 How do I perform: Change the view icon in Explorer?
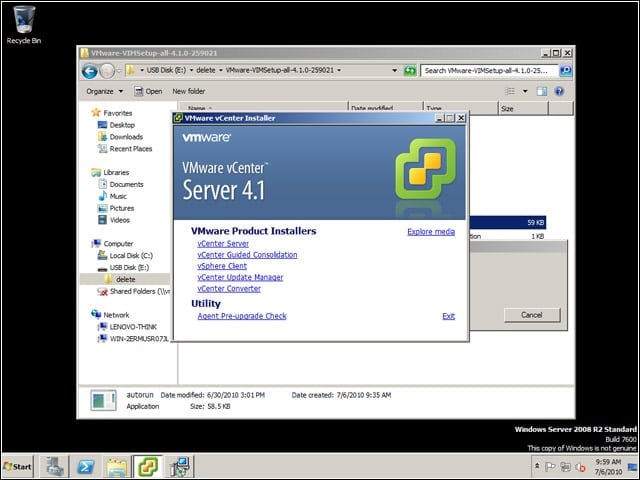click(510, 91)
